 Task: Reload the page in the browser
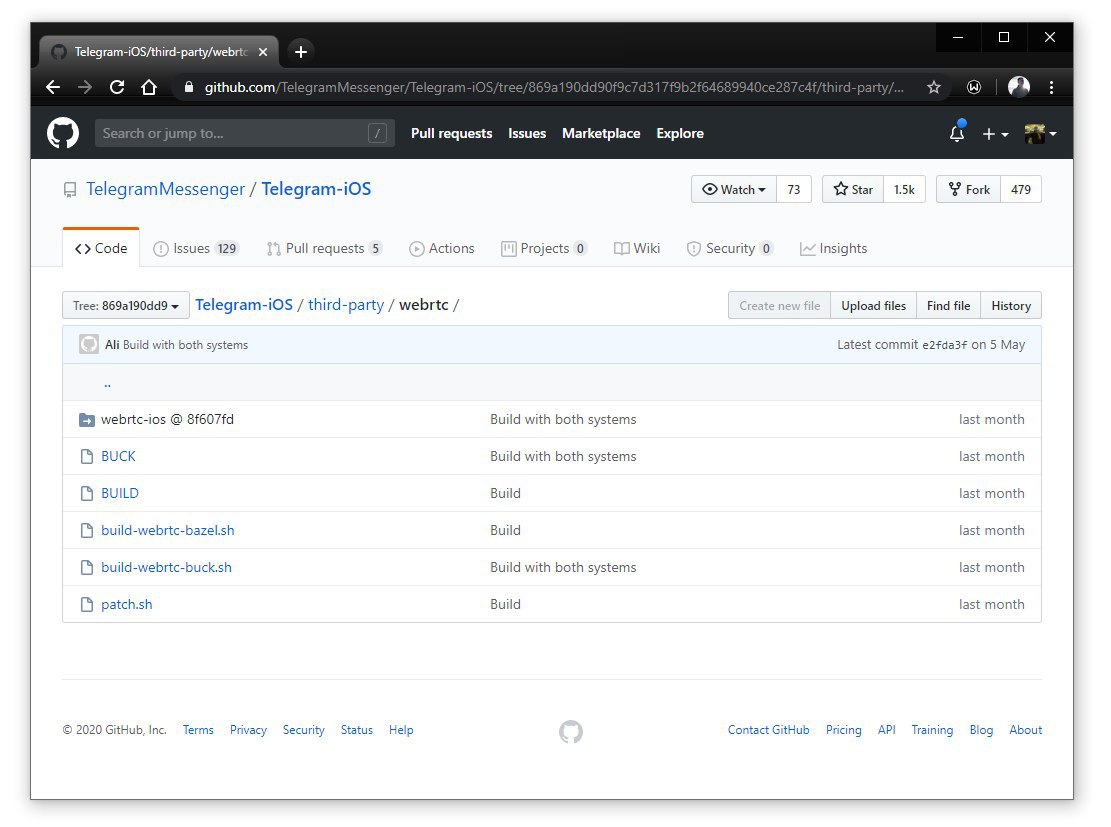pos(117,87)
